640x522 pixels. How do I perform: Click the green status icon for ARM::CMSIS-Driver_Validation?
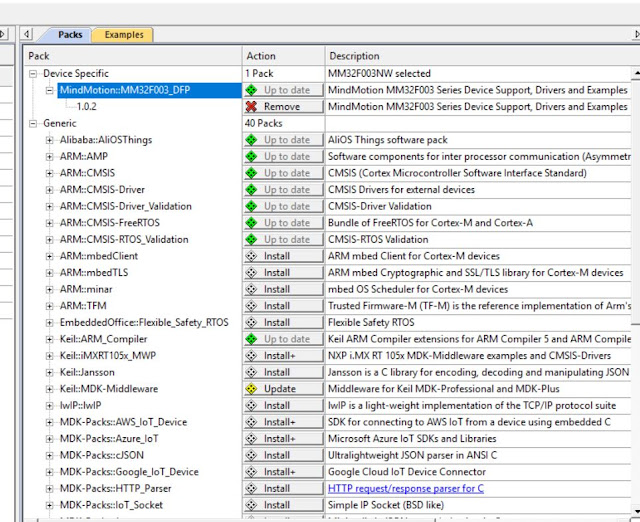click(251, 206)
